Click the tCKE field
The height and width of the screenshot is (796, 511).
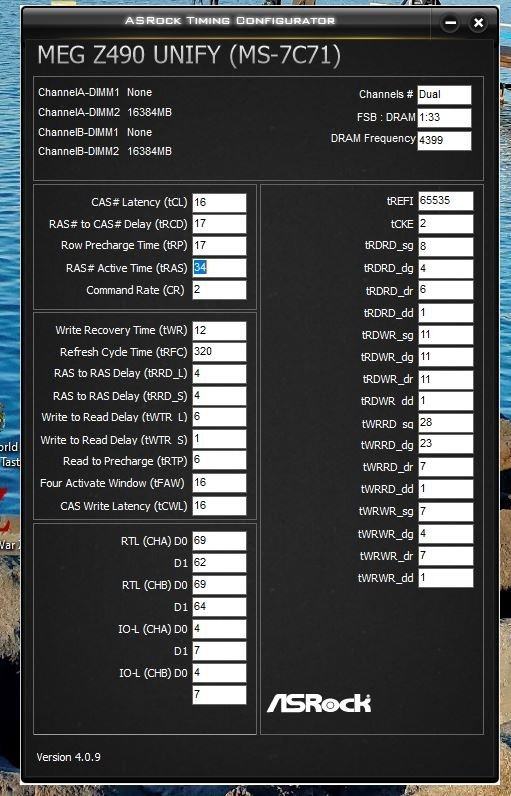point(446,224)
